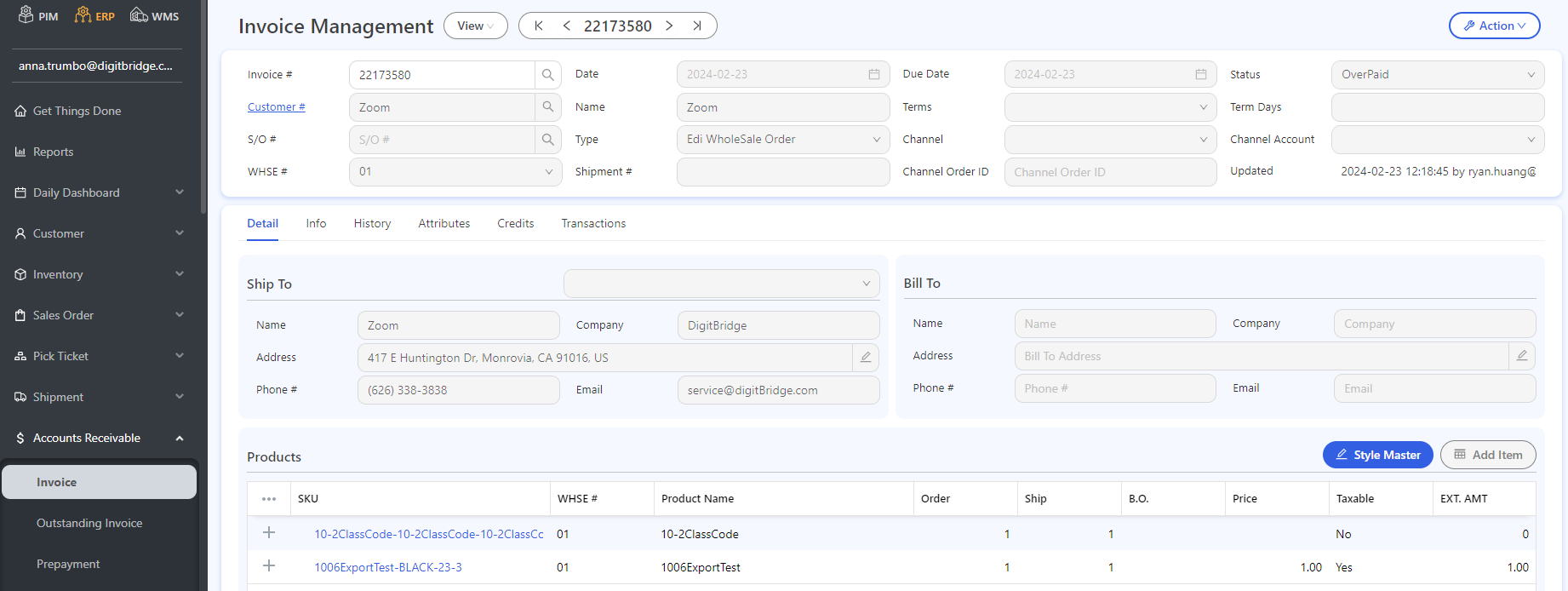Viewport: 1568px width, 591px height.
Task: Click the Accounts Receivable dollar icon
Action: (20, 438)
